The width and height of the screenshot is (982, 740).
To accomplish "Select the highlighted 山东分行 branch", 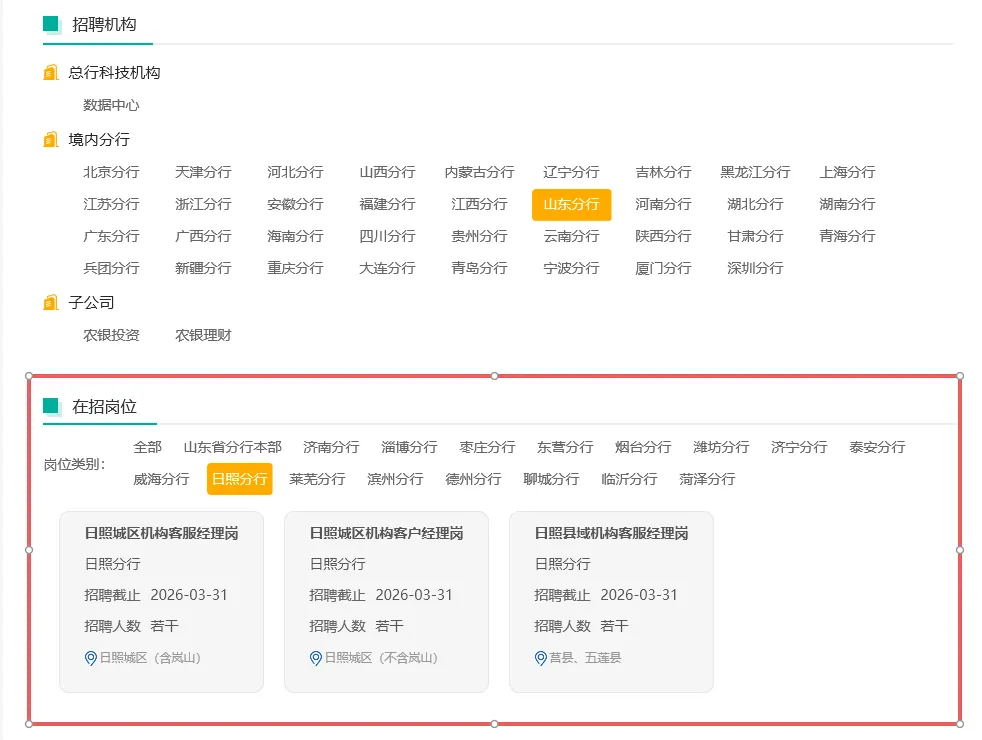I will 571,204.
